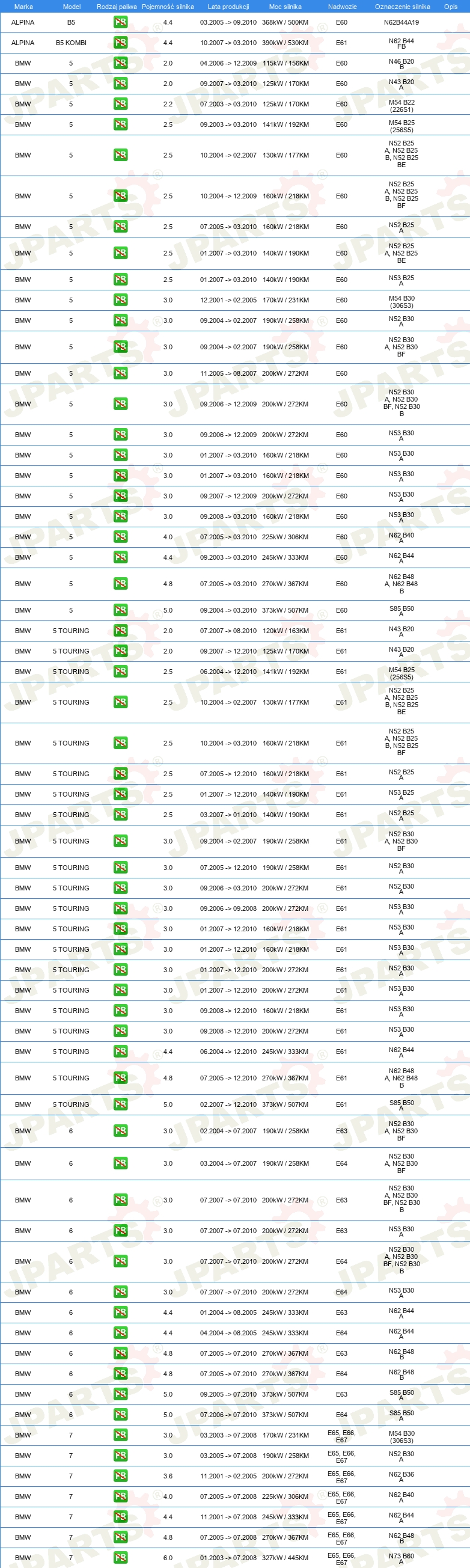Screen dimensions: 470x1568
Task: Click the fuel icon in the 03.2004 -> 07.2007 row
Action: point(121,1163)
